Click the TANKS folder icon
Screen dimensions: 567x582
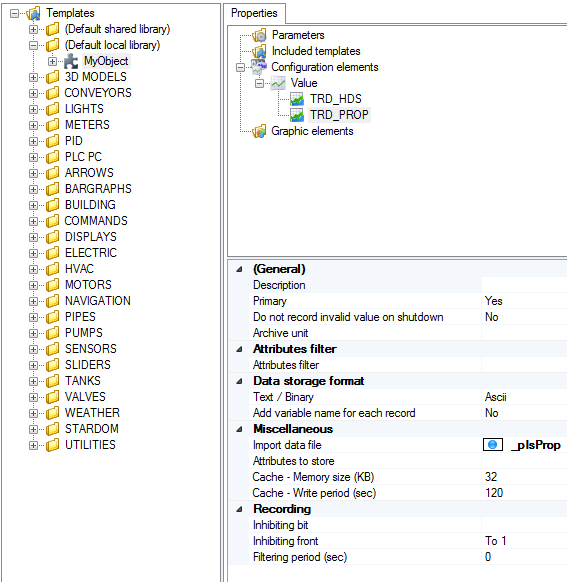pos(52,381)
